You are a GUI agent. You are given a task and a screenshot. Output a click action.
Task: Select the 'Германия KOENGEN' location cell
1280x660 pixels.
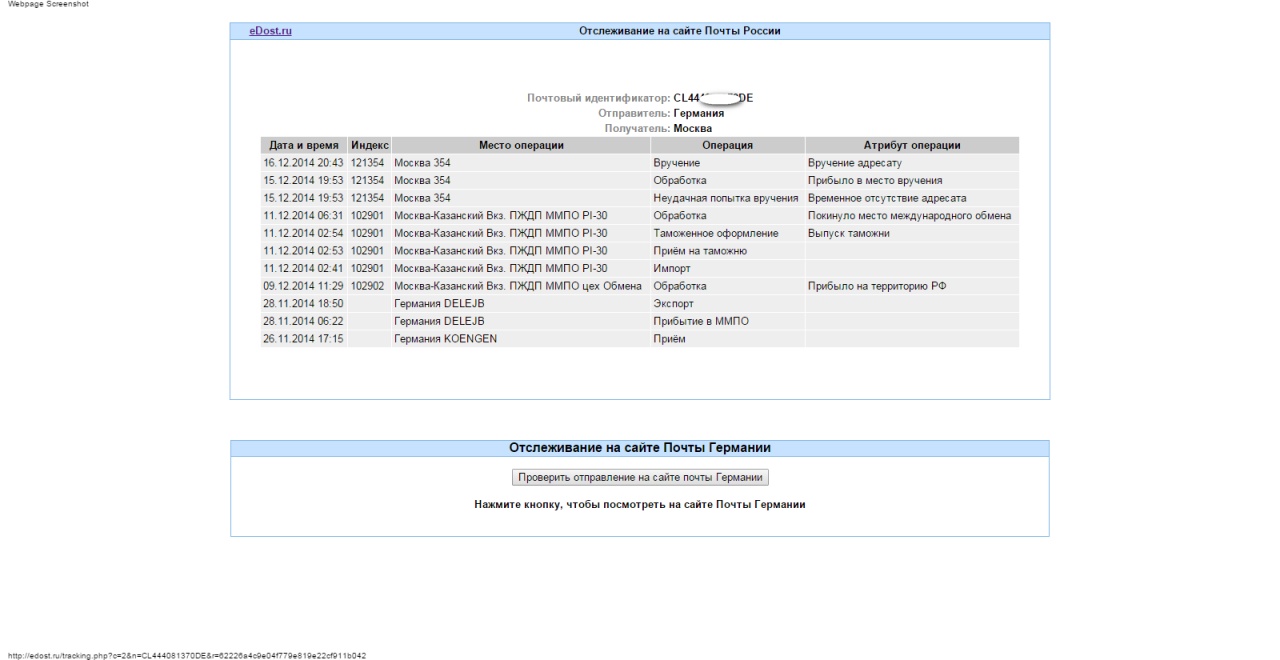[x=445, y=339]
